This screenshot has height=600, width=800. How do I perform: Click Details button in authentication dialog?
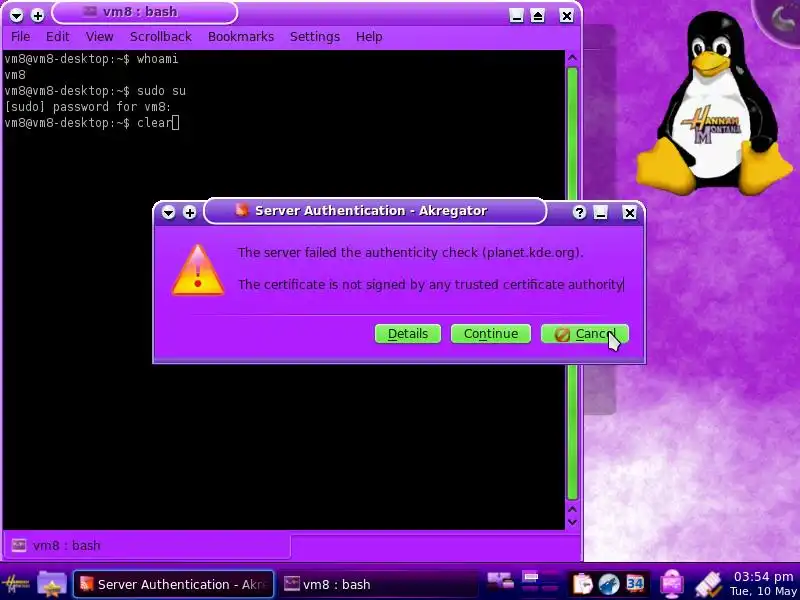pyautogui.click(x=408, y=334)
